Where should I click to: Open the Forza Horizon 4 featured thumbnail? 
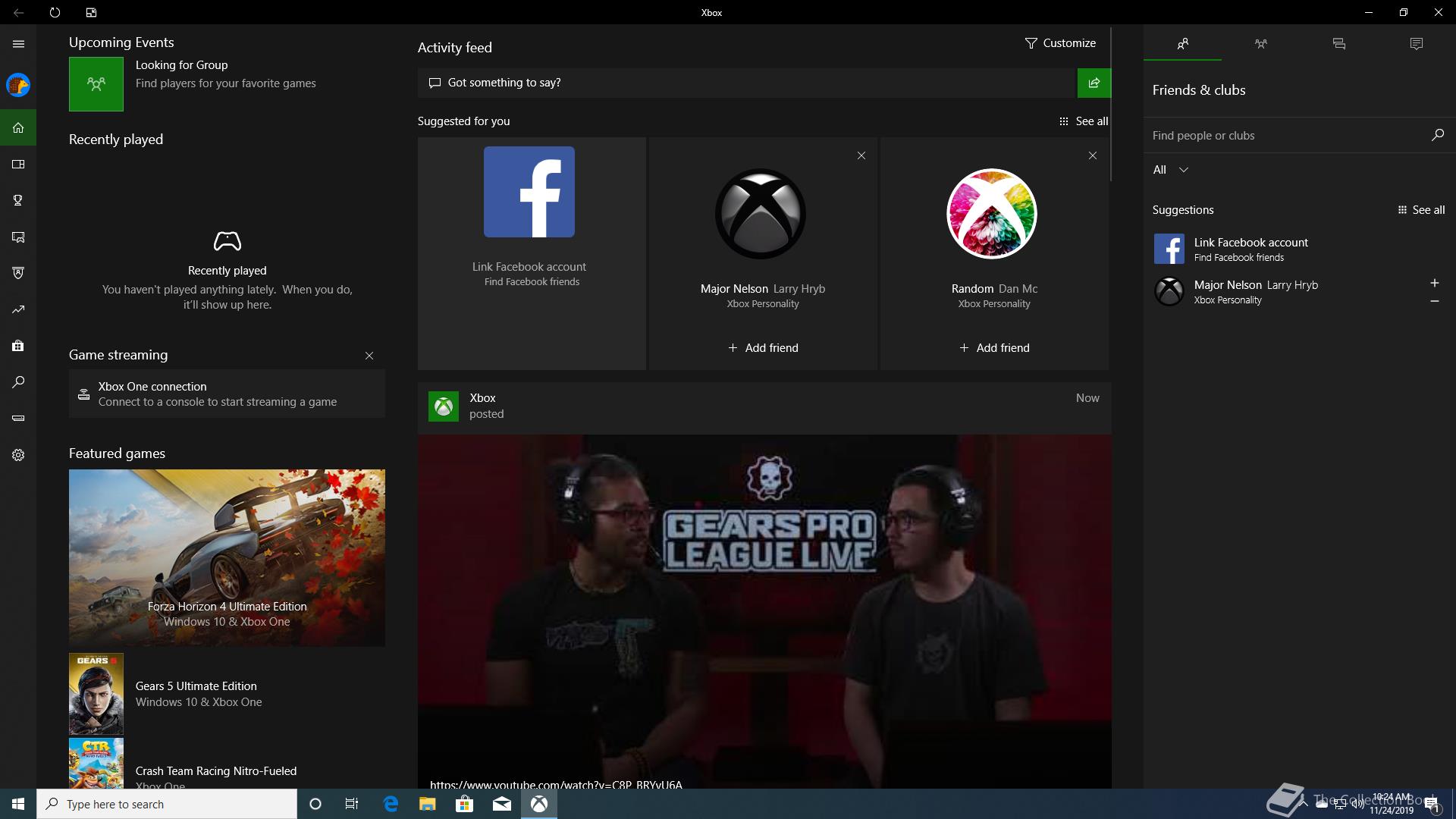(x=227, y=557)
